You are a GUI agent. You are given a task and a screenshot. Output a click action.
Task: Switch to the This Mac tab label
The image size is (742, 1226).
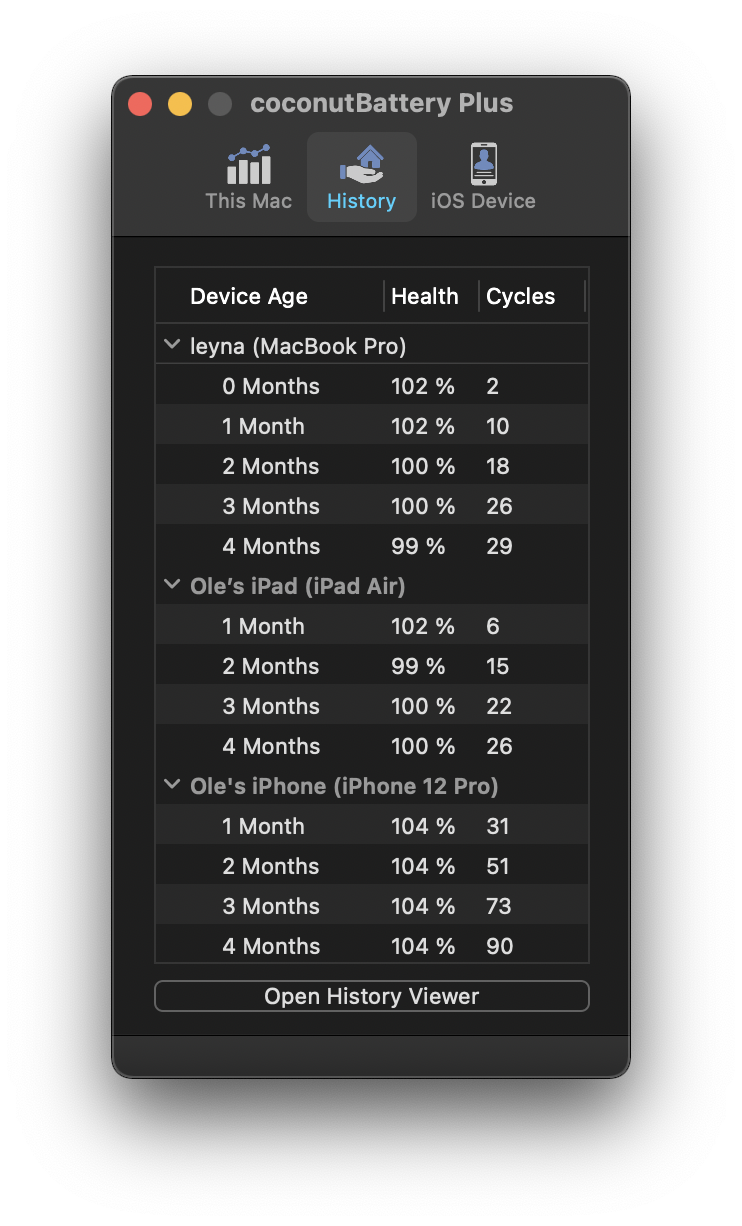pyautogui.click(x=249, y=201)
